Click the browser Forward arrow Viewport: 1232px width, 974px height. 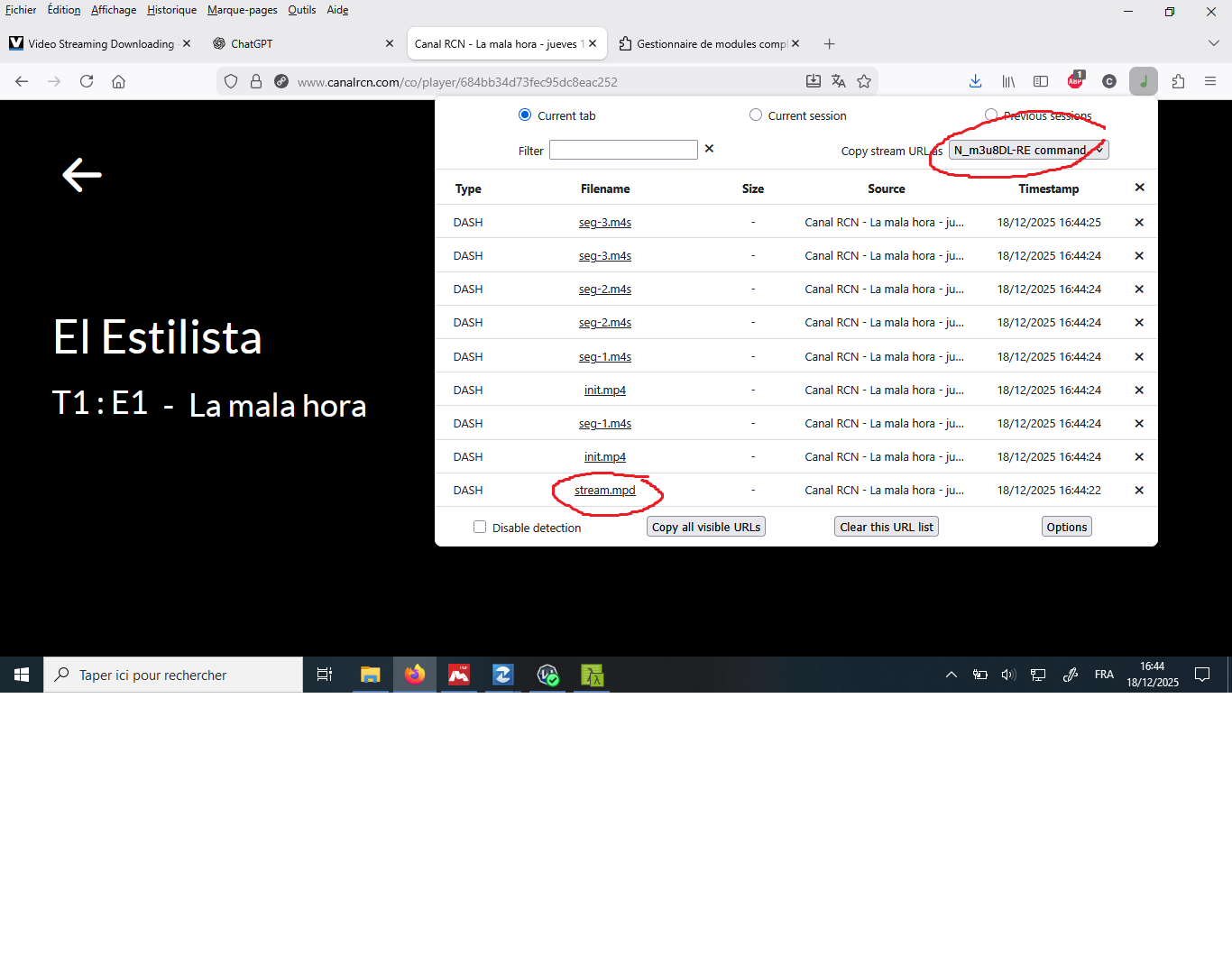click(x=54, y=81)
